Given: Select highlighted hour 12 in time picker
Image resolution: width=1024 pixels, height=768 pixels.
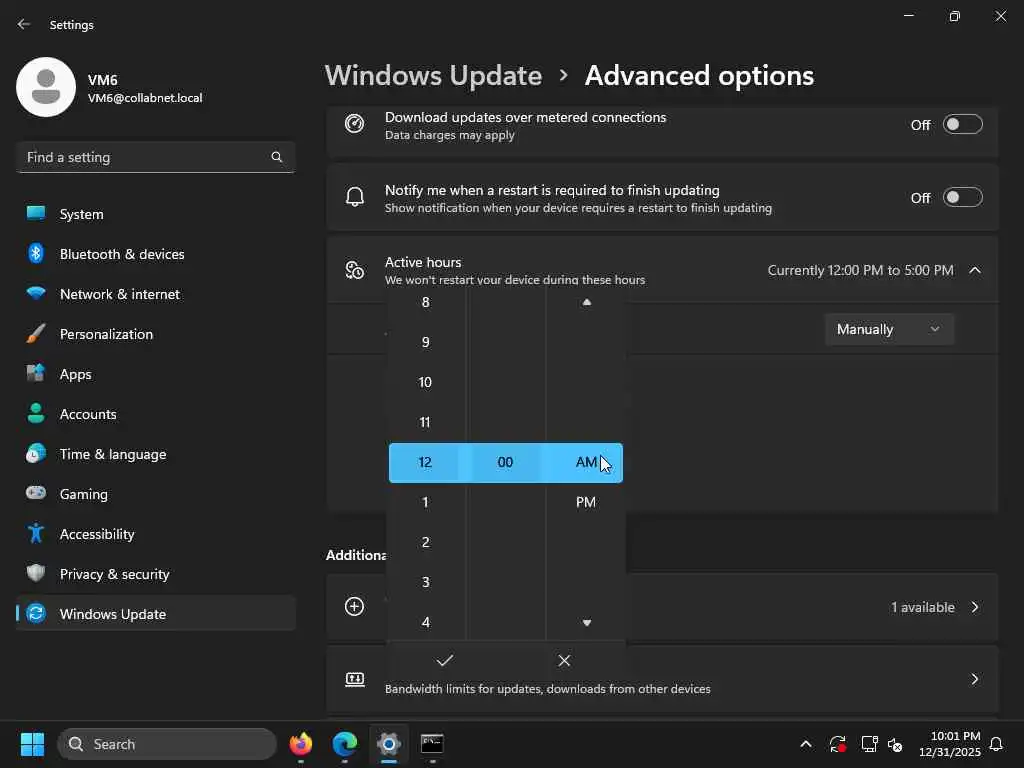Looking at the screenshot, I should click(425, 462).
